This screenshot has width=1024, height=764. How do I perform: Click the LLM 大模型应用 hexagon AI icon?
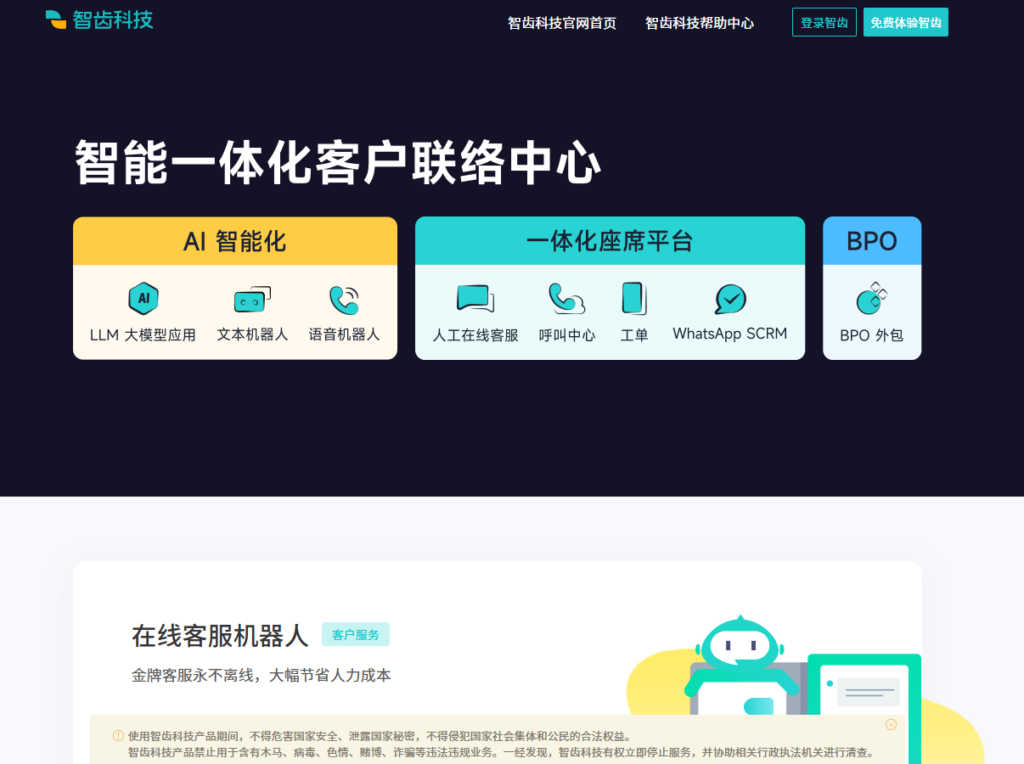(143, 298)
